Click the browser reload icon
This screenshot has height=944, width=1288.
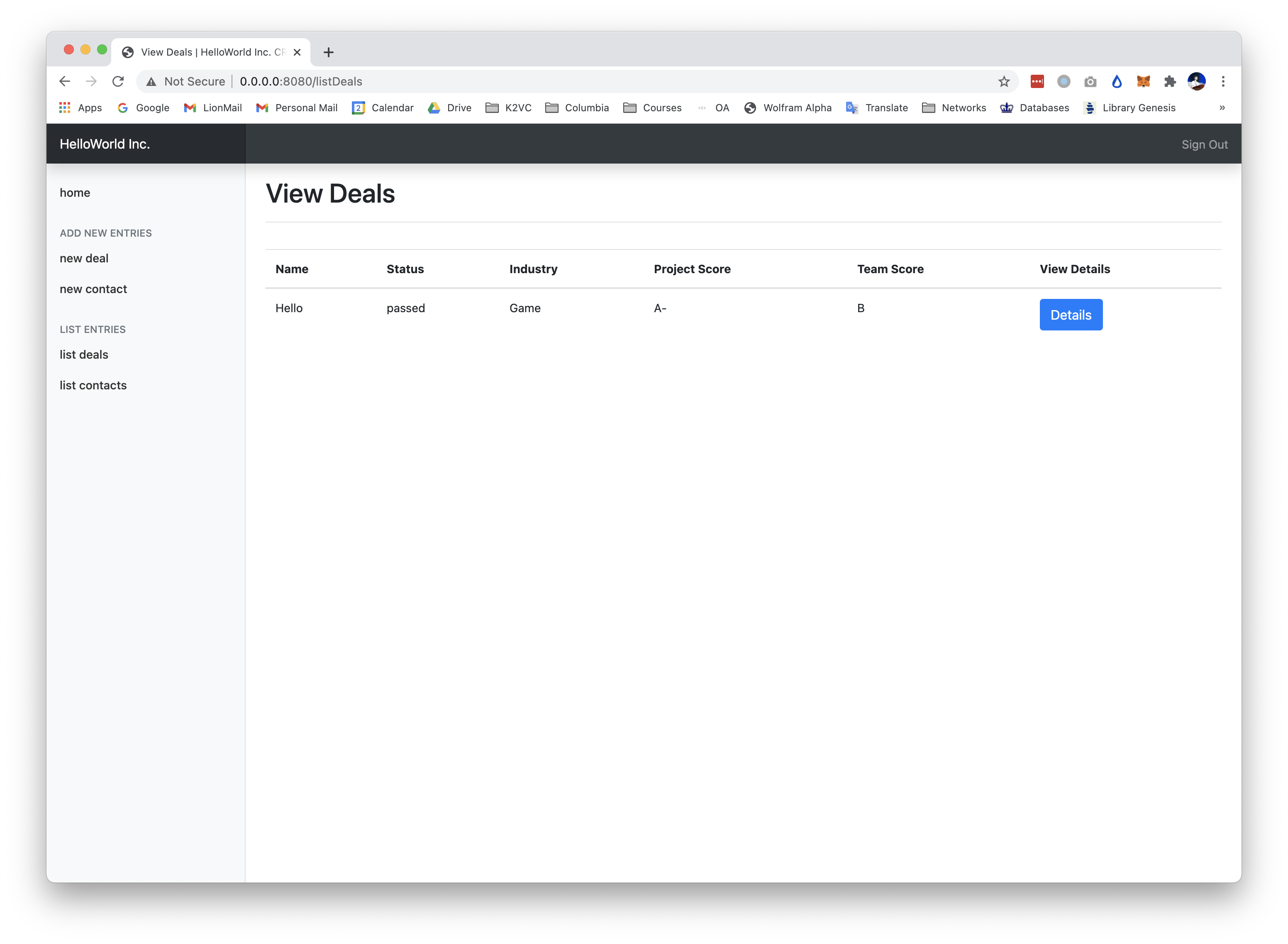click(x=118, y=82)
